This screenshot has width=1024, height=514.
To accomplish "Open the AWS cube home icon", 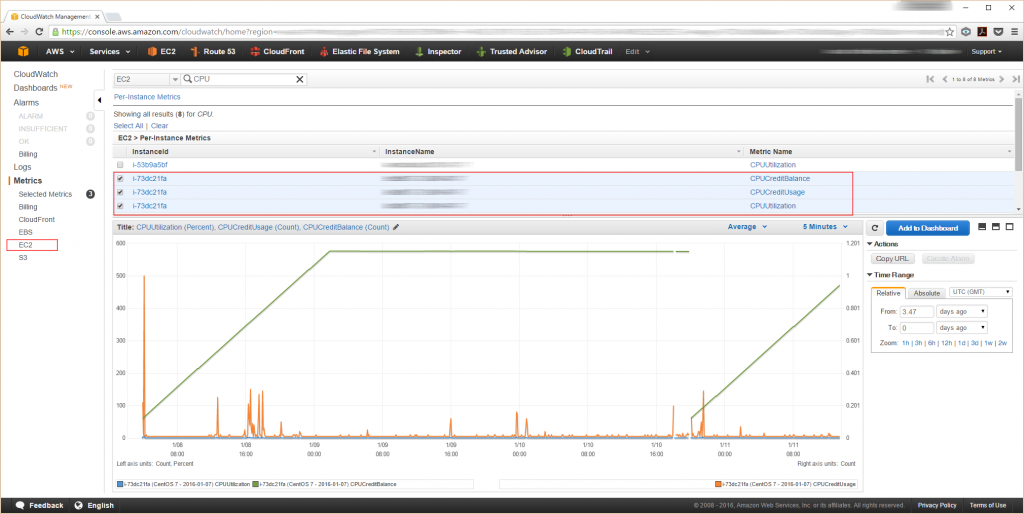I will pos(24,52).
